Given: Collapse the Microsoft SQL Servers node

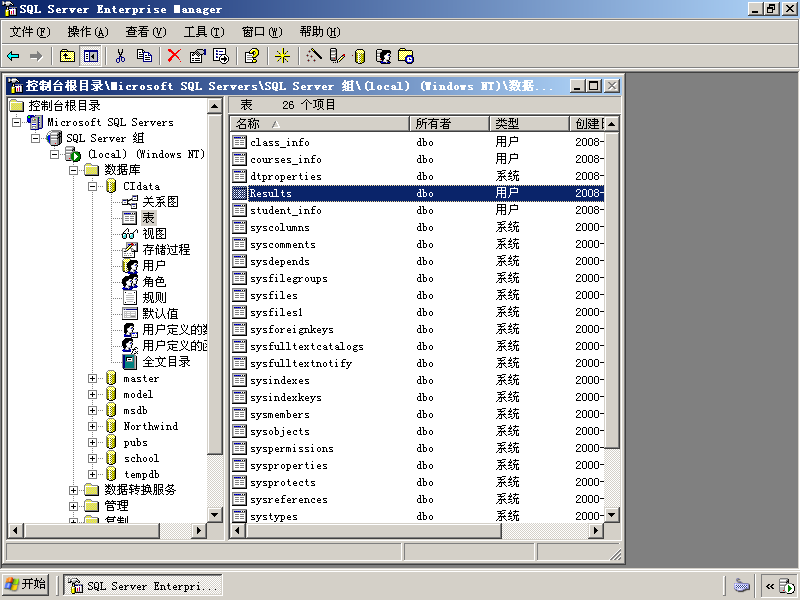Looking at the screenshot, I should [16, 122].
